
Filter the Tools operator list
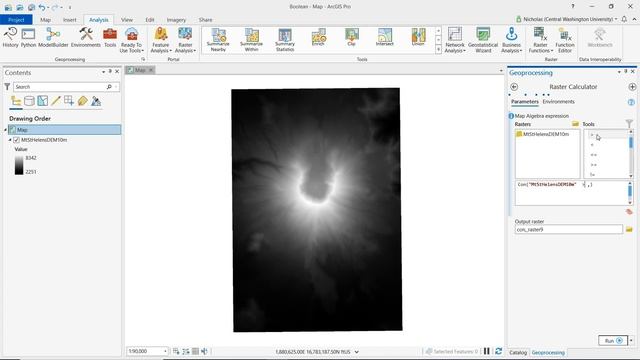pyautogui.click(x=629, y=123)
